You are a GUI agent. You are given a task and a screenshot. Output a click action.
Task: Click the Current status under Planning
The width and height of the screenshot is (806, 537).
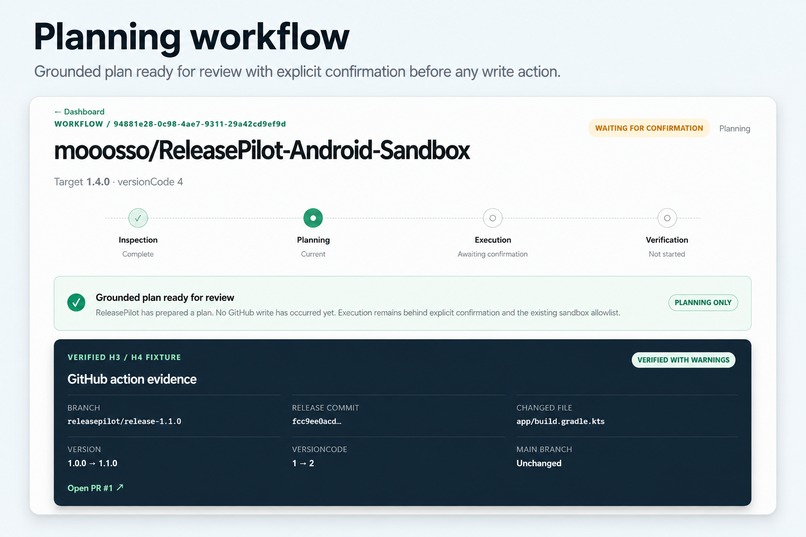click(x=313, y=254)
